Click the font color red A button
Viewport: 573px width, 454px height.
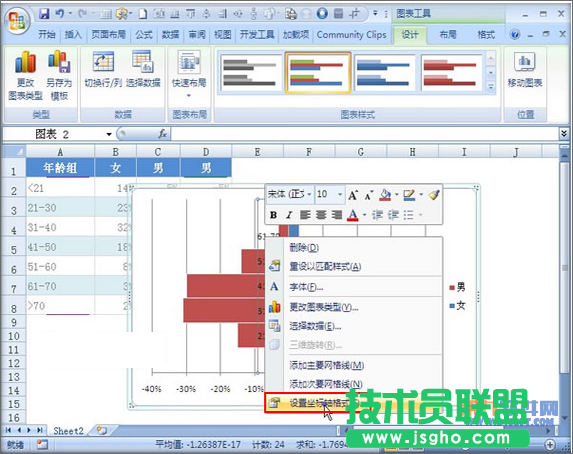click(353, 215)
